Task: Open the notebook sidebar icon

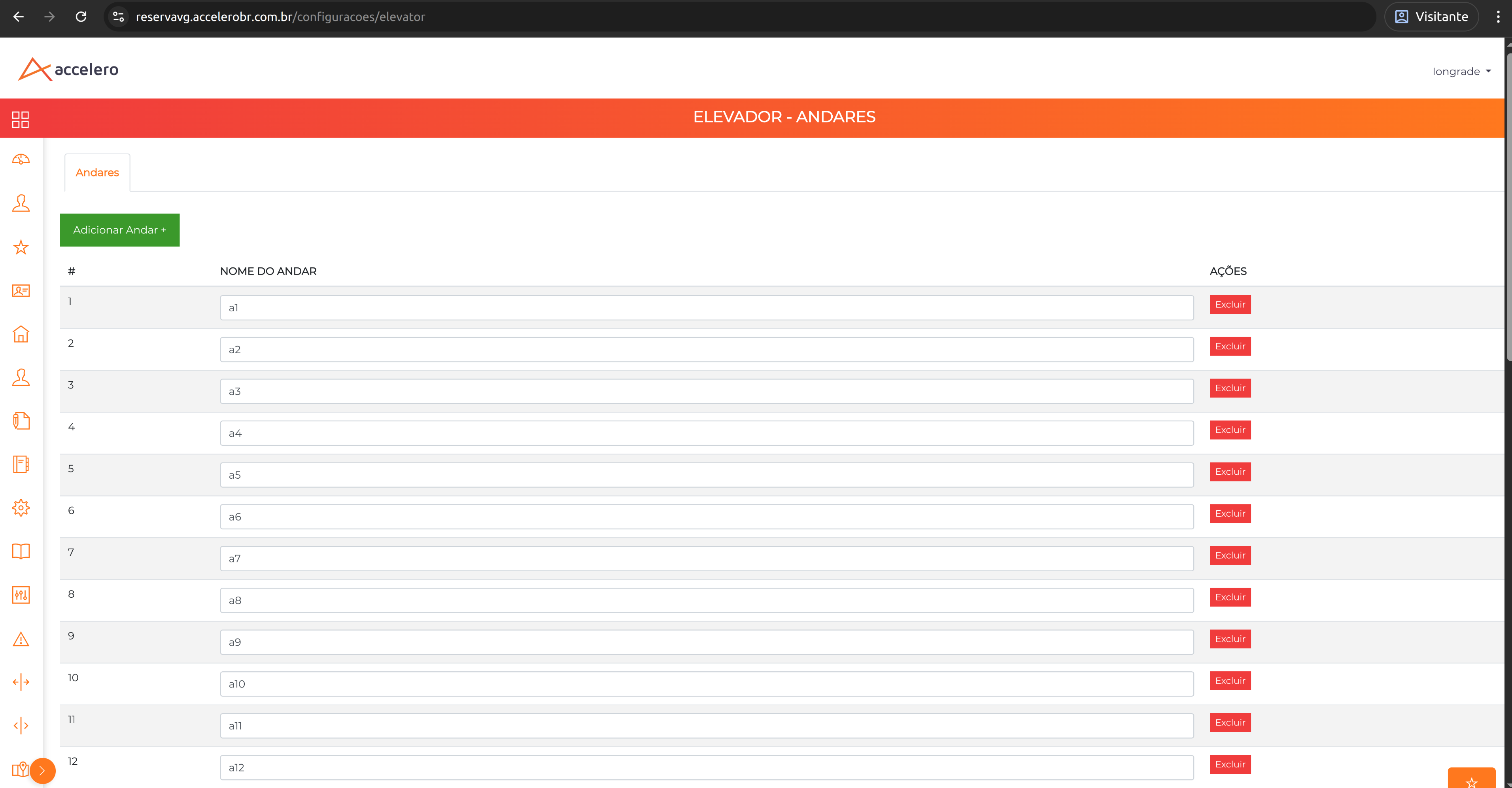Action: click(21, 464)
